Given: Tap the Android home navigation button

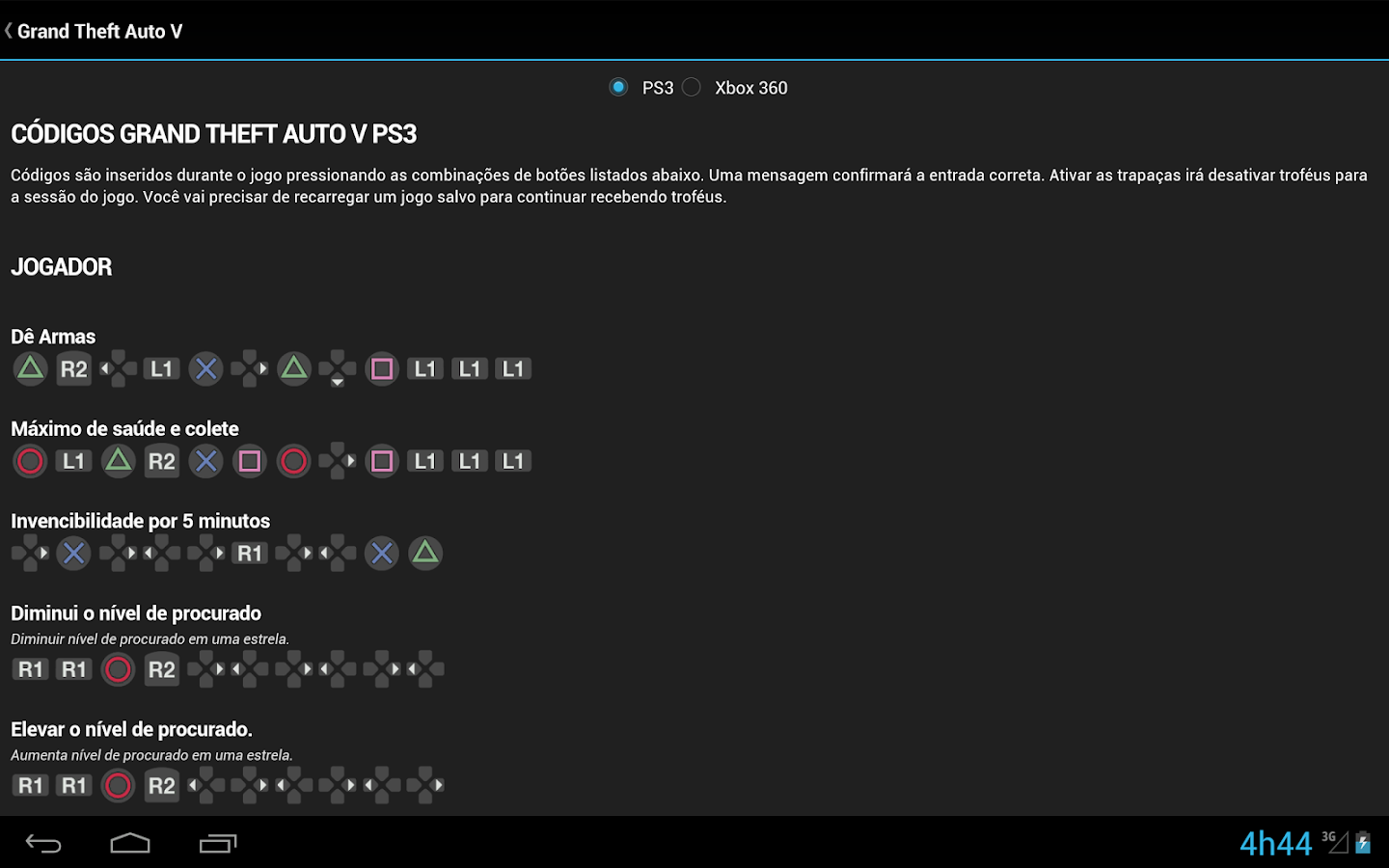Looking at the screenshot, I should click(x=130, y=844).
